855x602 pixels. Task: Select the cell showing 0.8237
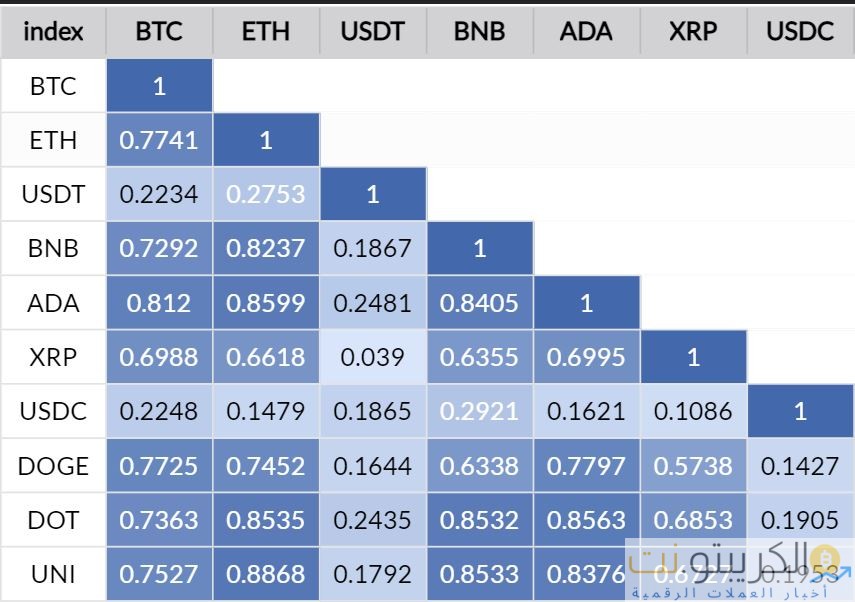[x=266, y=248]
